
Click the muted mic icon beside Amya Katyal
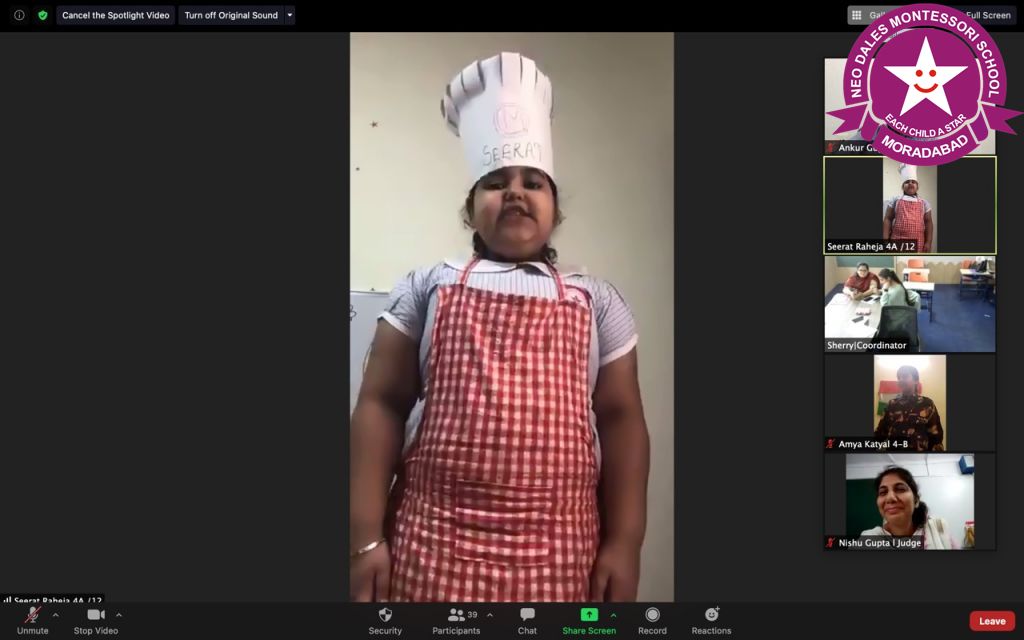[x=831, y=444]
